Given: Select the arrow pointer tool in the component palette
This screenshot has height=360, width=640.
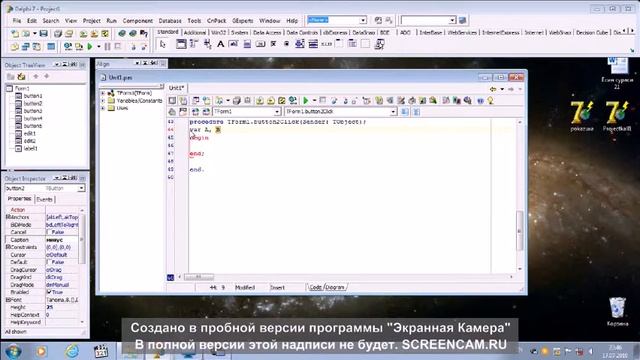Looking at the screenshot, I should pyautogui.click(x=163, y=44).
